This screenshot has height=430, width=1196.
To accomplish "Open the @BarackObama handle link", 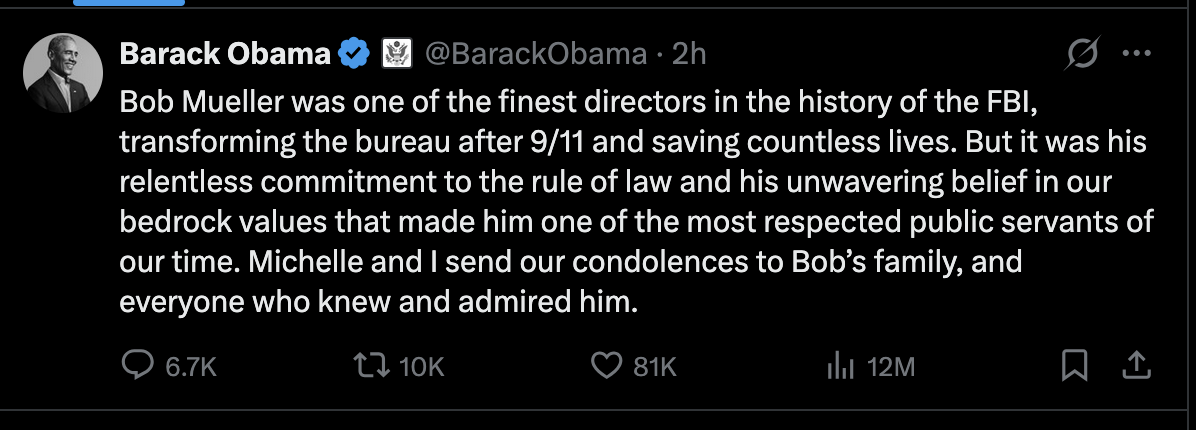I will [x=536, y=54].
